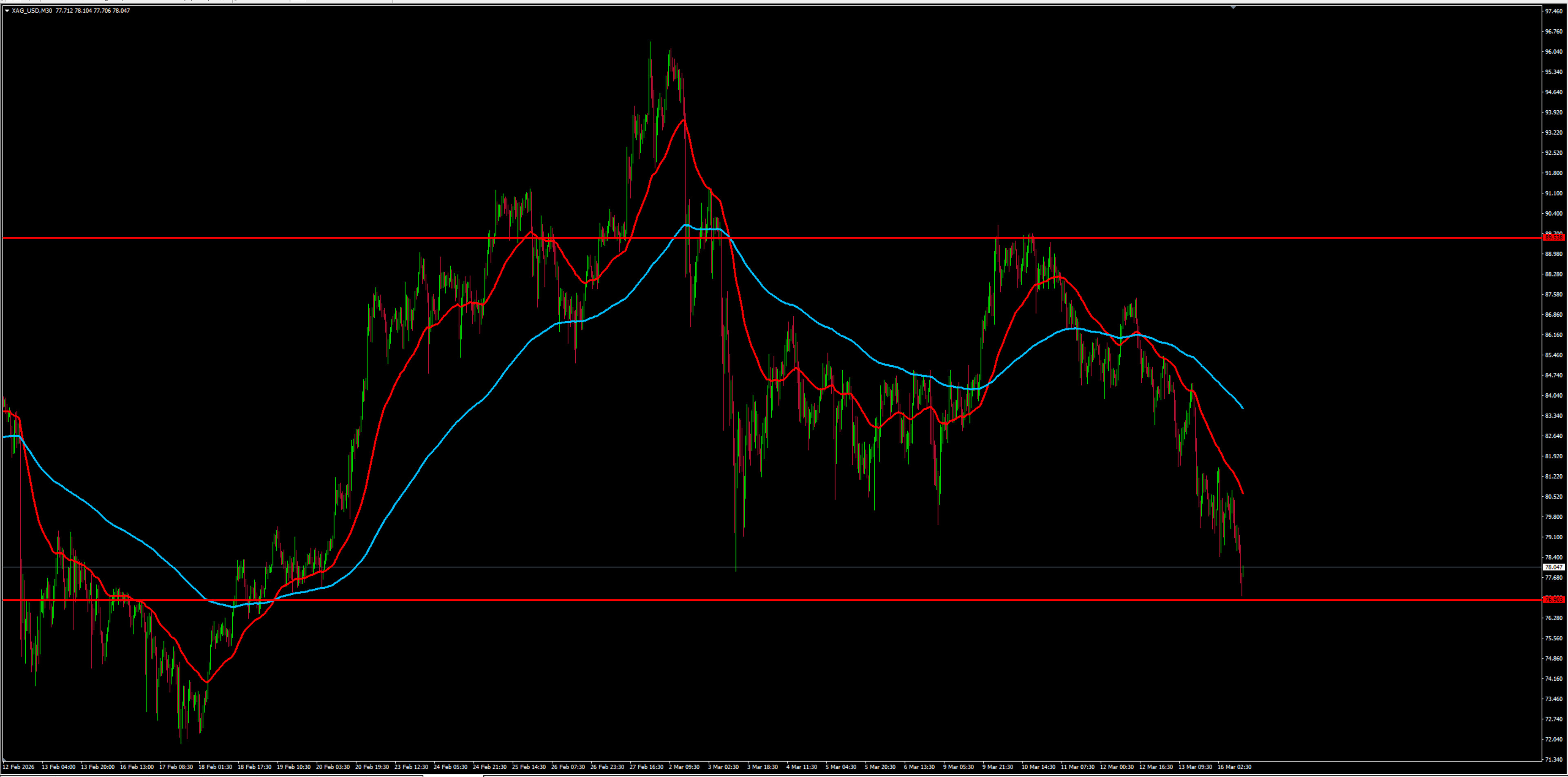Viewport: 1568px width, 777px height.
Task: Click the XAG_USD,M30 symbol label
Action: [x=32, y=10]
